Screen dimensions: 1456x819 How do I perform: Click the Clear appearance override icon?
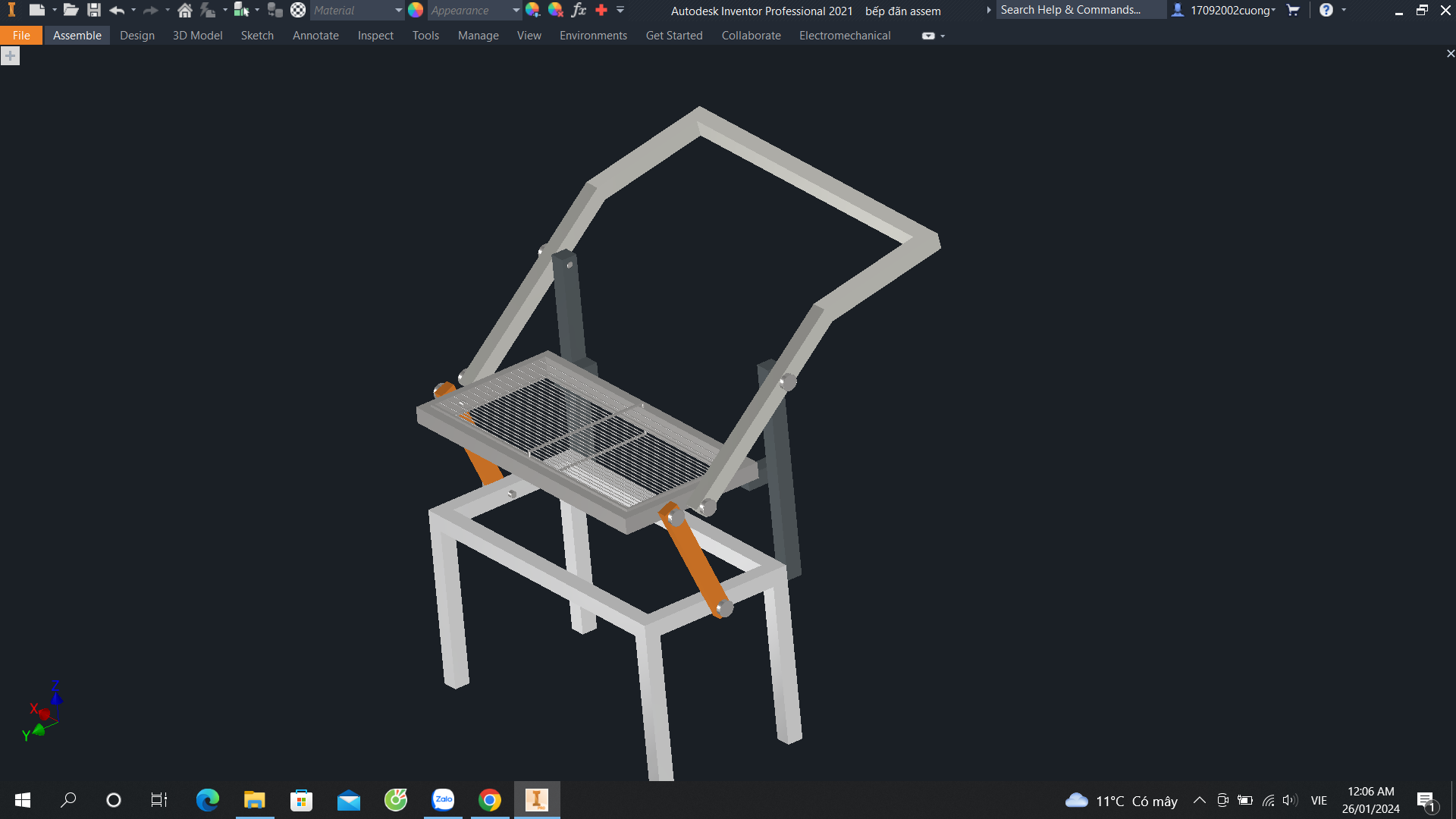[x=556, y=10]
